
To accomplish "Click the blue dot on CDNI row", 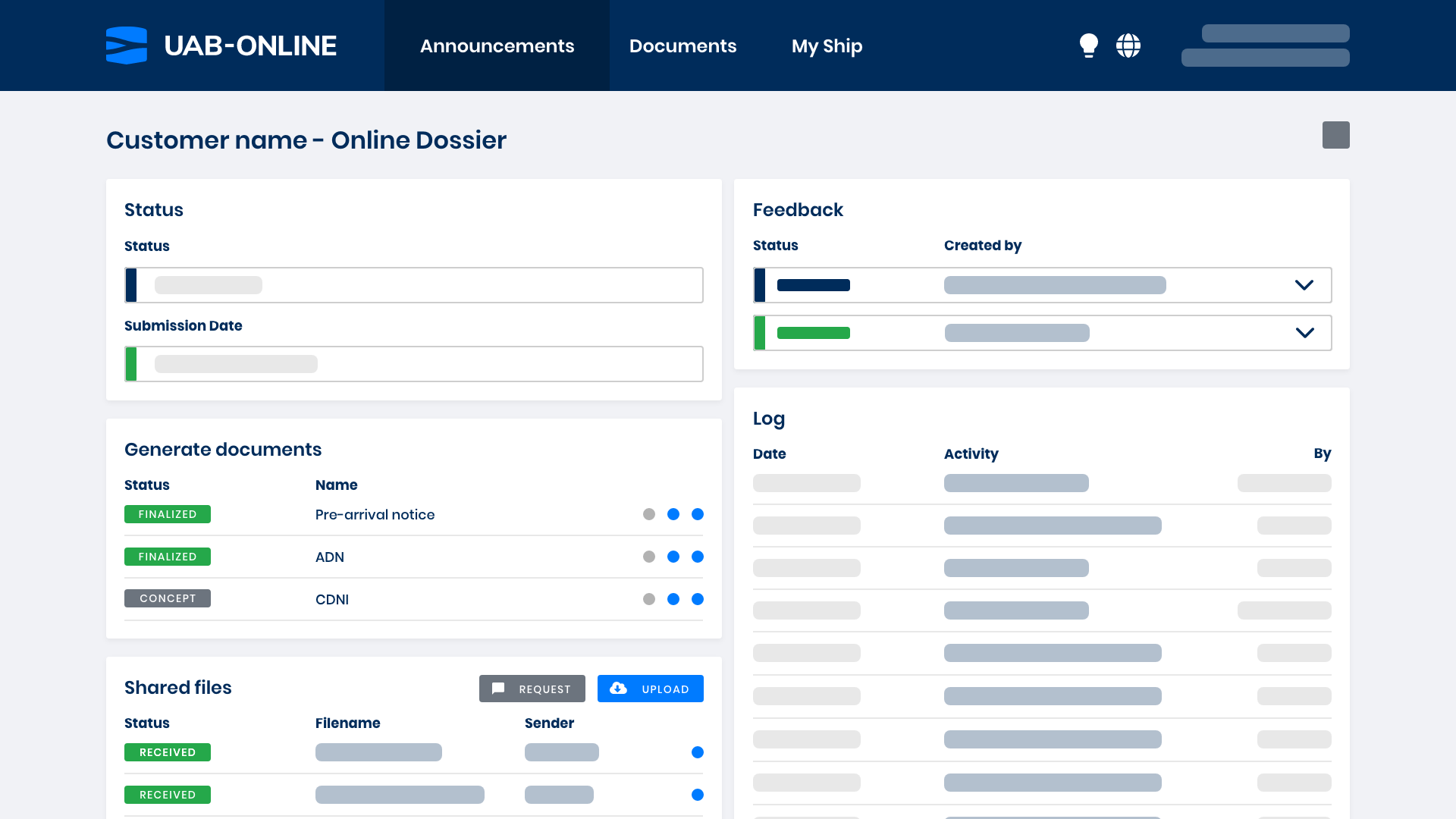I will click(673, 599).
